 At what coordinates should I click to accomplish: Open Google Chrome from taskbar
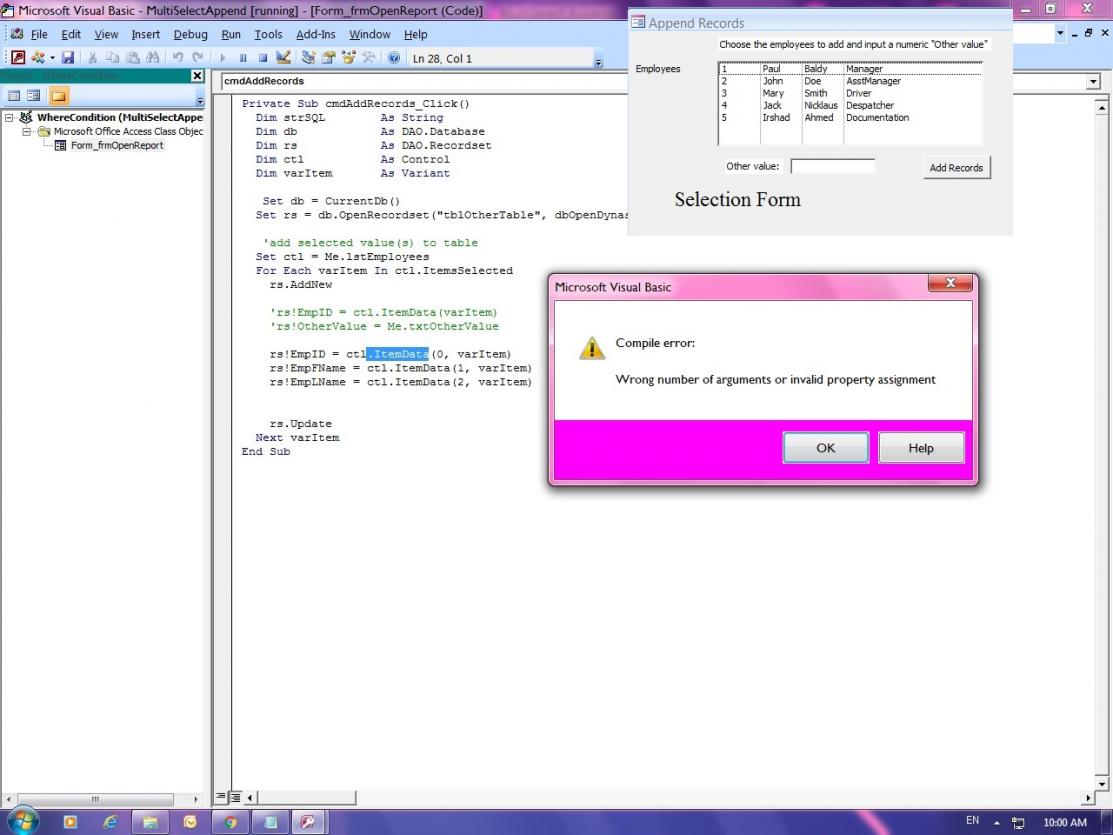231,822
